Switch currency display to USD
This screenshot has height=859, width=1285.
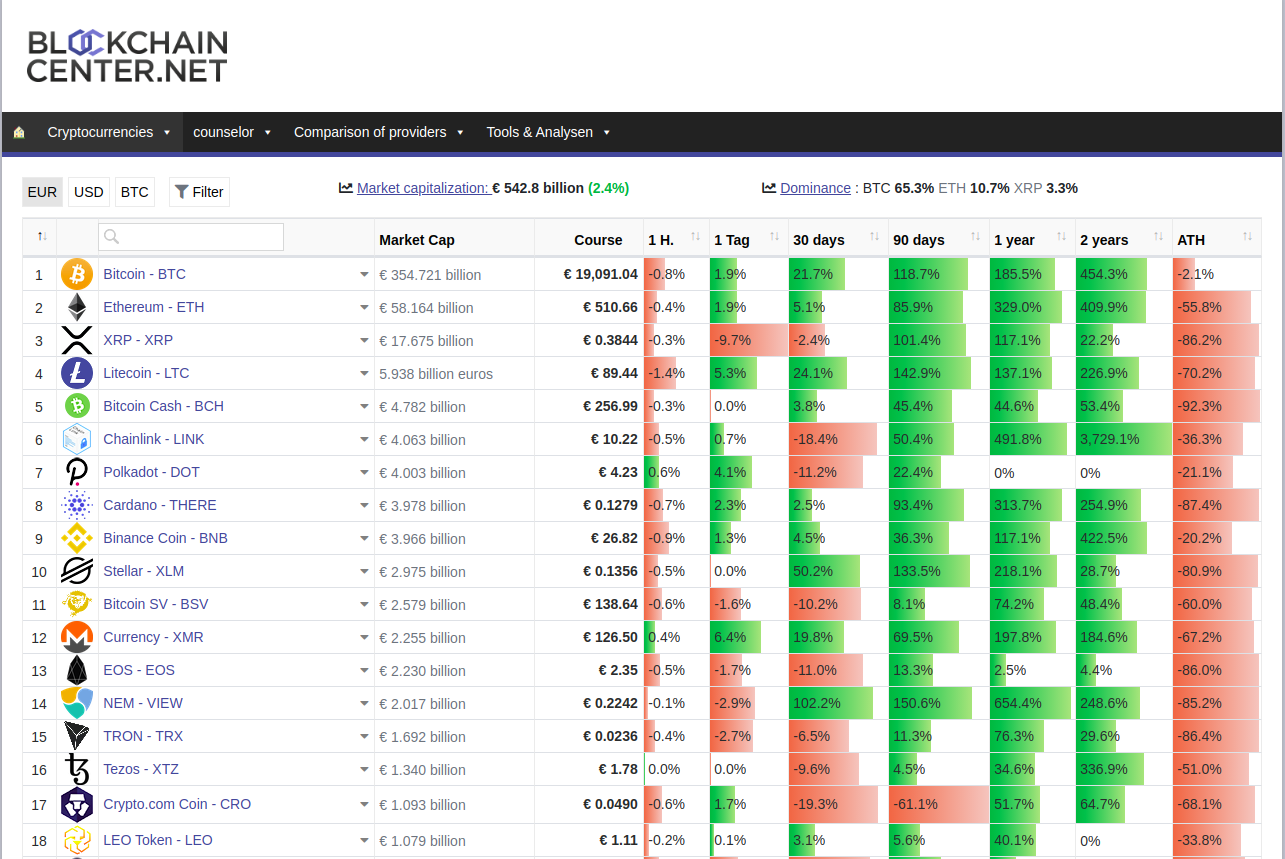click(x=88, y=191)
